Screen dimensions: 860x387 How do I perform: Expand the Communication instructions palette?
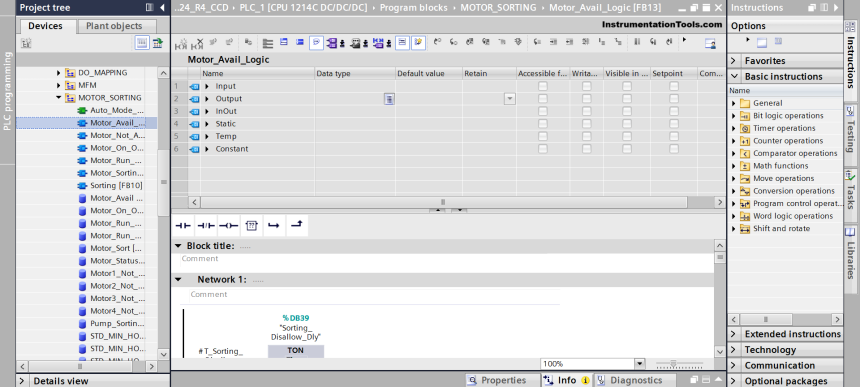[x=786, y=365]
